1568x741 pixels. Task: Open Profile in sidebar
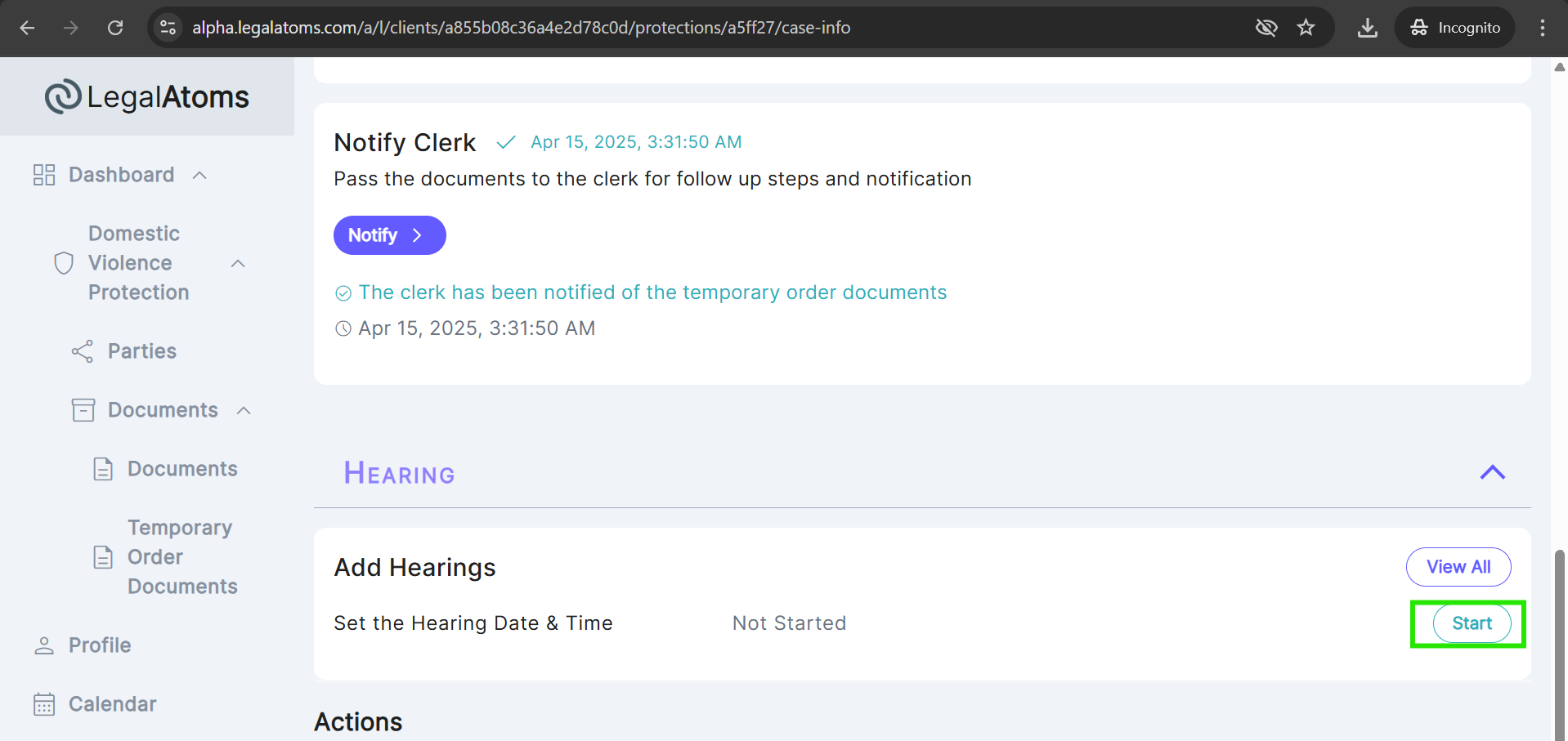pyautogui.click(x=100, y=645)
